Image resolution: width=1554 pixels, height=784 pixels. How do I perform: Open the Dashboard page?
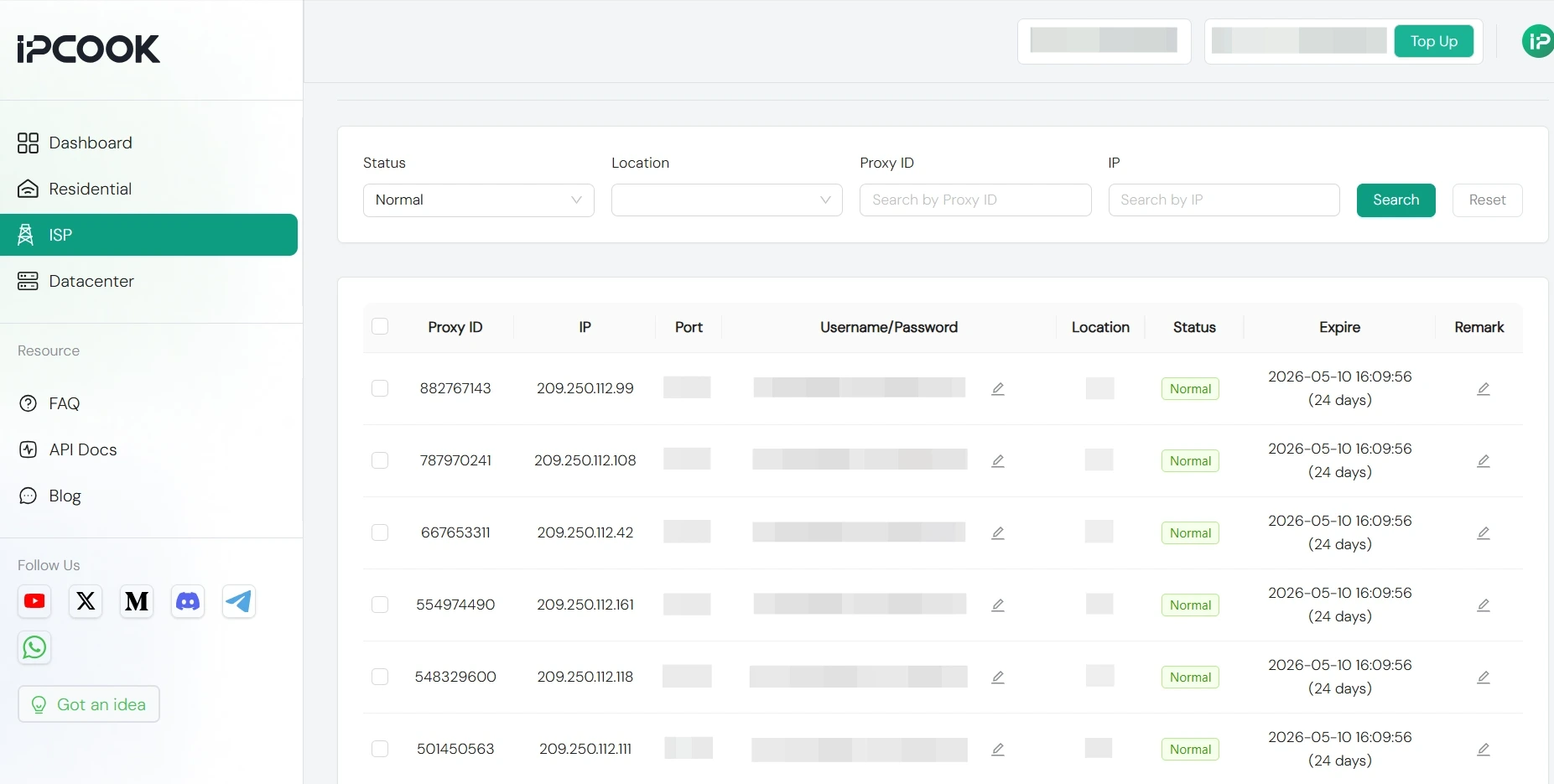click(90, 143)
